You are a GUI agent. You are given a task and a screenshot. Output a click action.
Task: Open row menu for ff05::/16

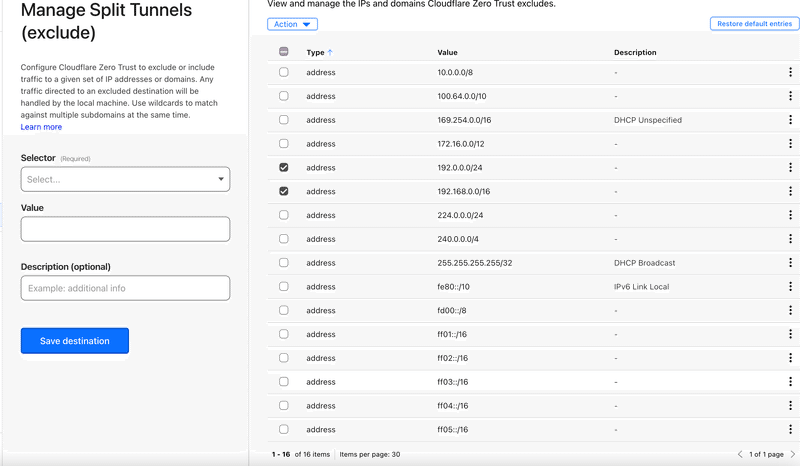790,429
